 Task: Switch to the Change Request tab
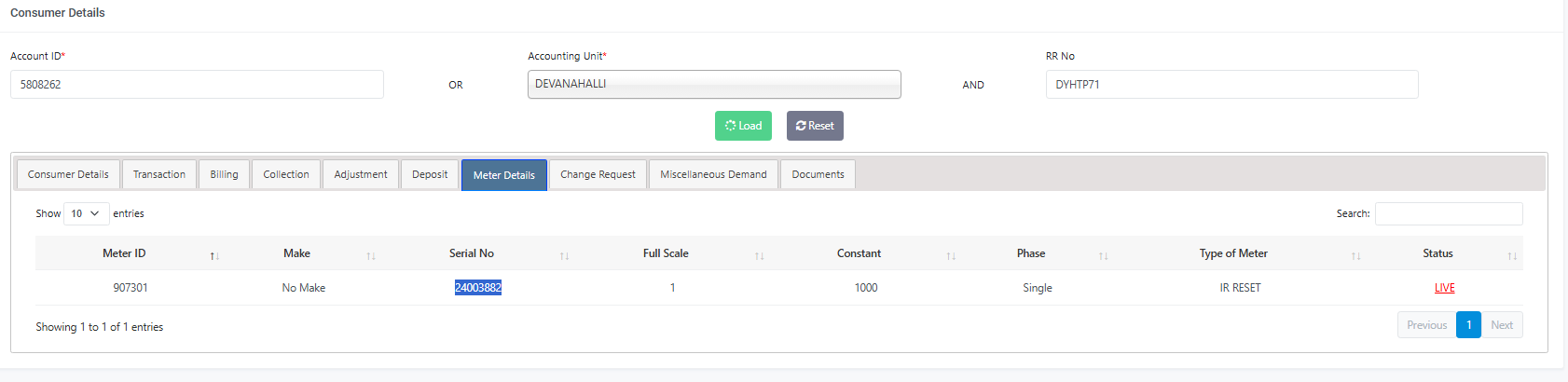click(x=598, y=174)
